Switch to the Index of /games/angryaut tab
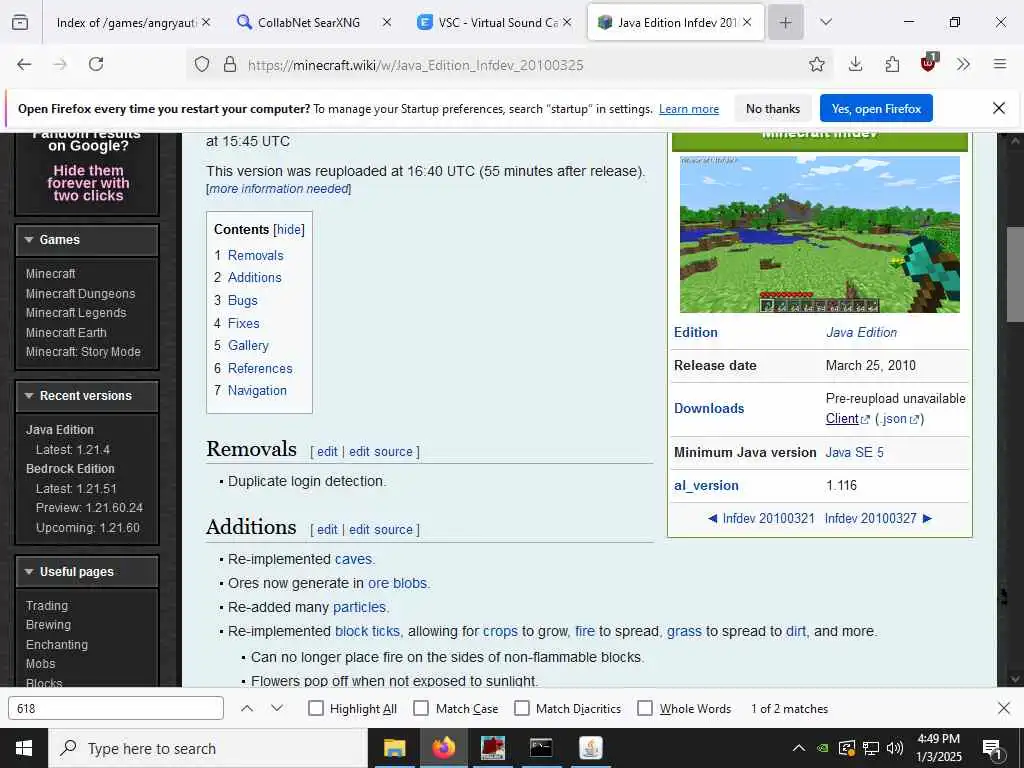Screen dimensions: 1024x768 [x=126, y=23]
